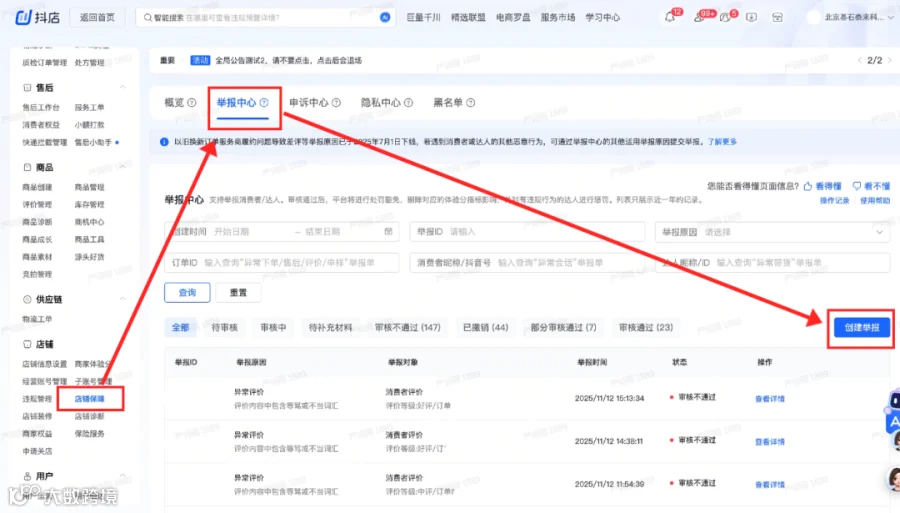Click the thumbs-up 看得懂 icon
Viewport: 900px width, 513px height.
808,186
